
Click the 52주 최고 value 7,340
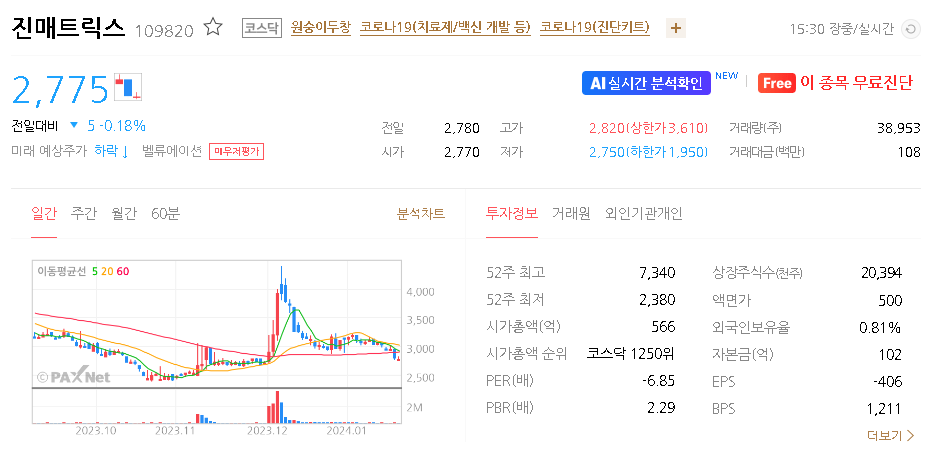tap(657, 273)
